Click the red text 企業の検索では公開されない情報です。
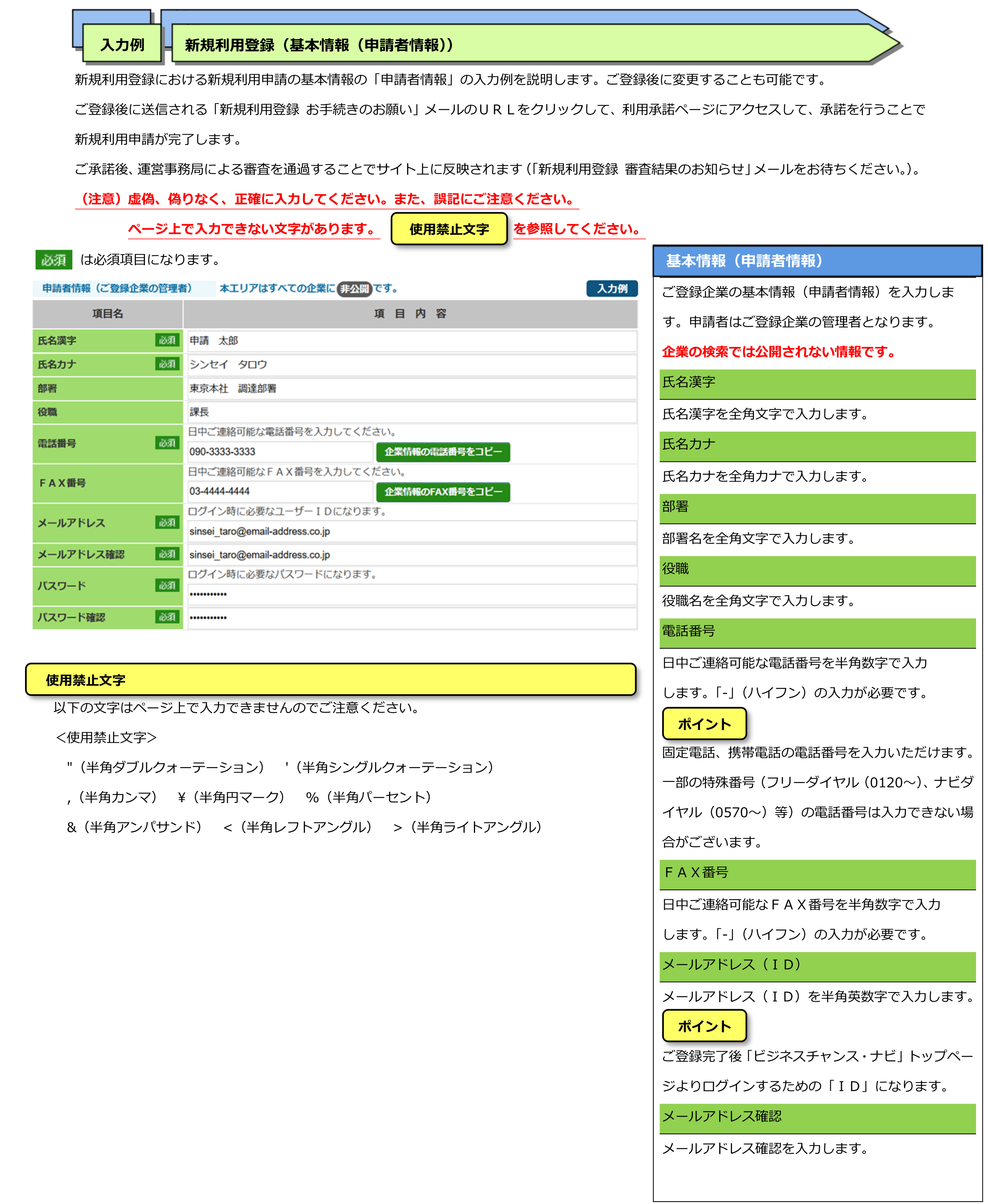 pos(779,352)
